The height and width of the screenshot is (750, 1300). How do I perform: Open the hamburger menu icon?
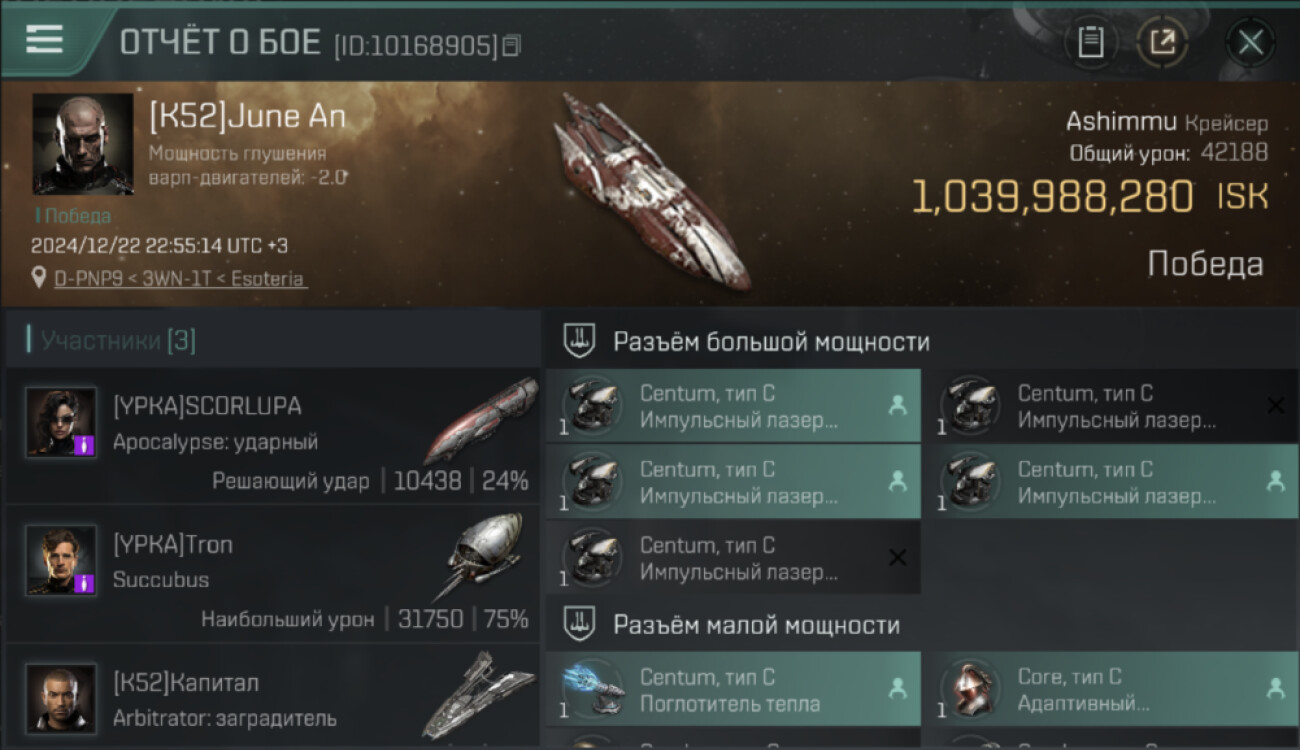point(45,40)
